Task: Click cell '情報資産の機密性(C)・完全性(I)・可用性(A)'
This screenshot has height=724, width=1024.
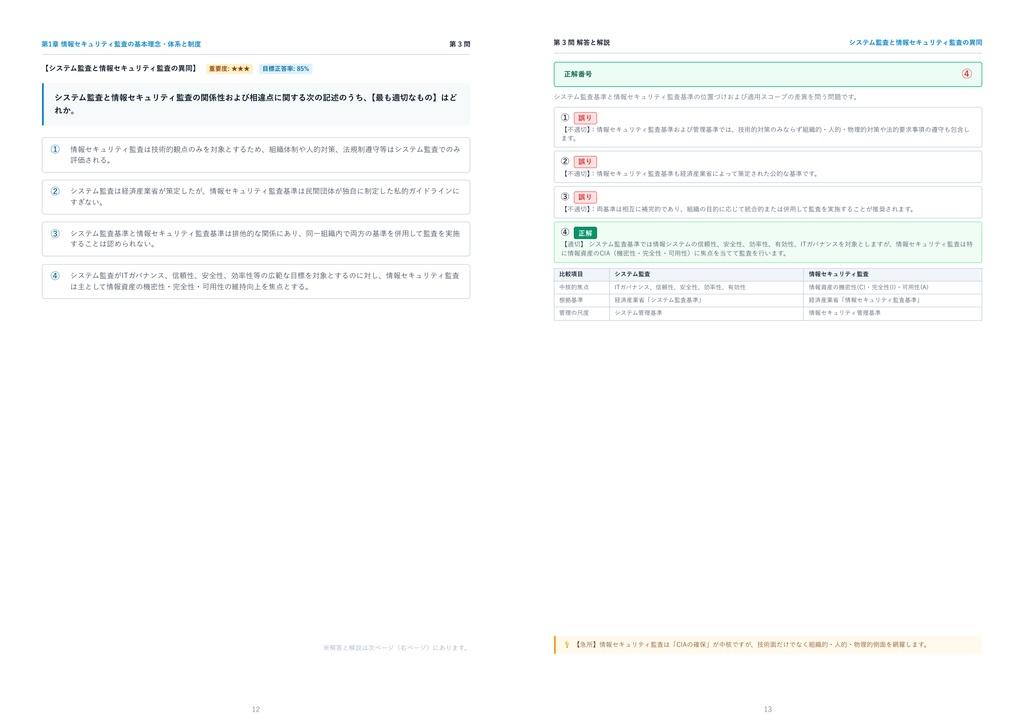Action: click(869, 287)
